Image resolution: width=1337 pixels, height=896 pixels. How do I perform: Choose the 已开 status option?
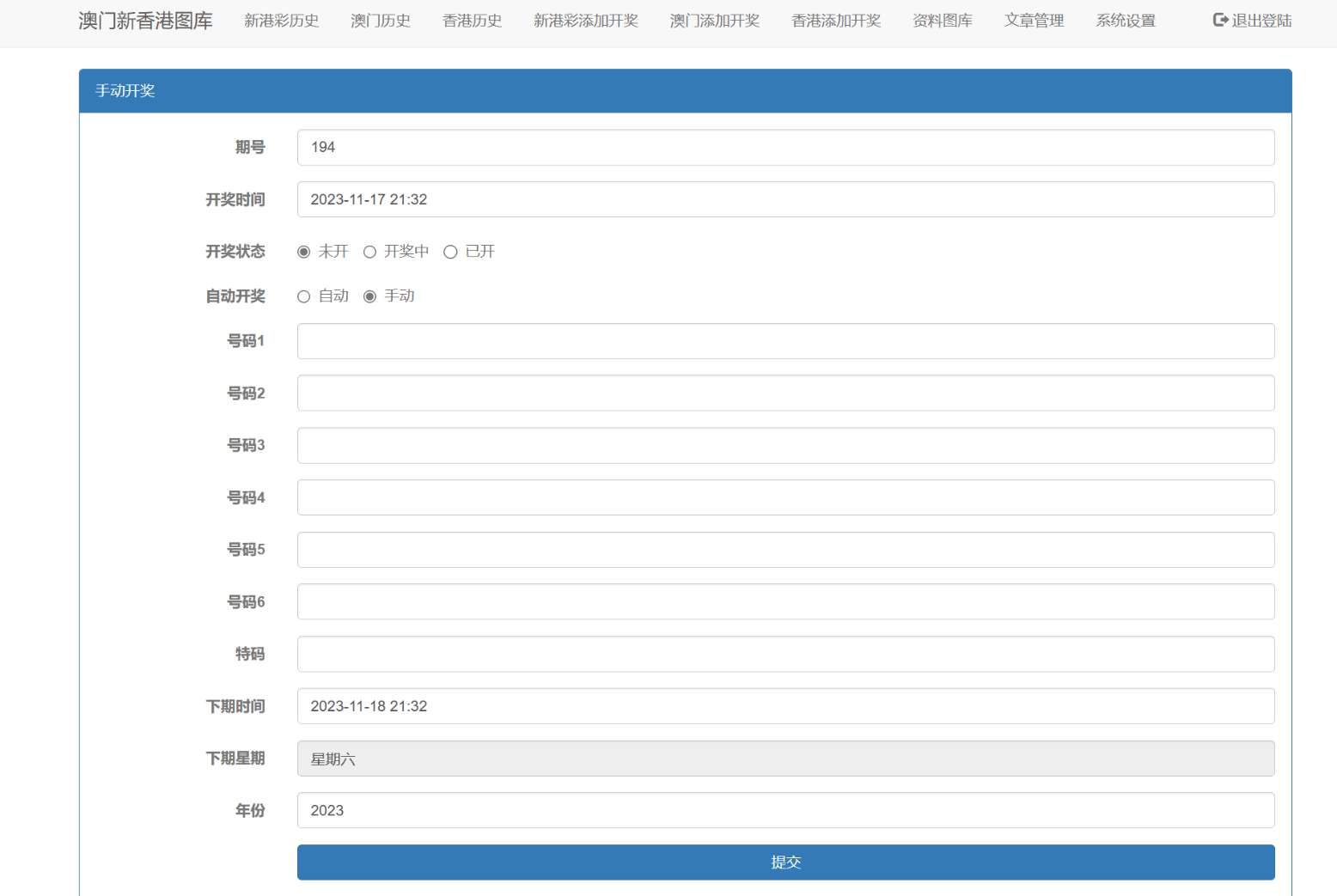pos(450,252)
